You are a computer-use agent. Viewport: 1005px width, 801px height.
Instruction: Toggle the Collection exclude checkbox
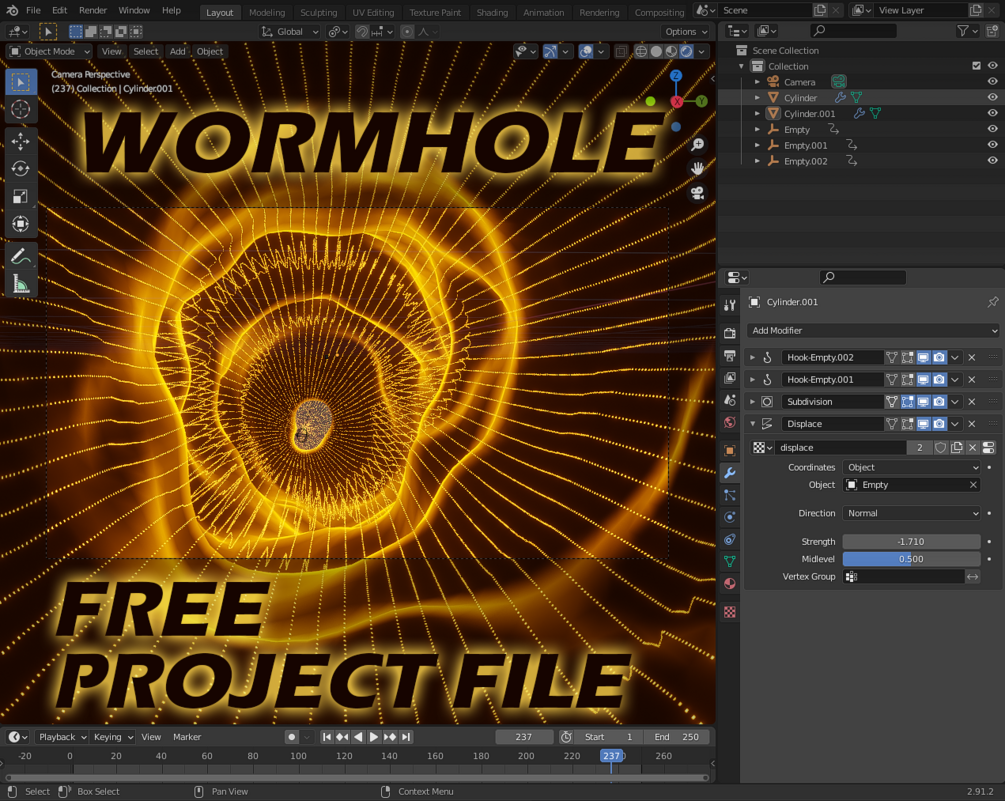(976, 65)
